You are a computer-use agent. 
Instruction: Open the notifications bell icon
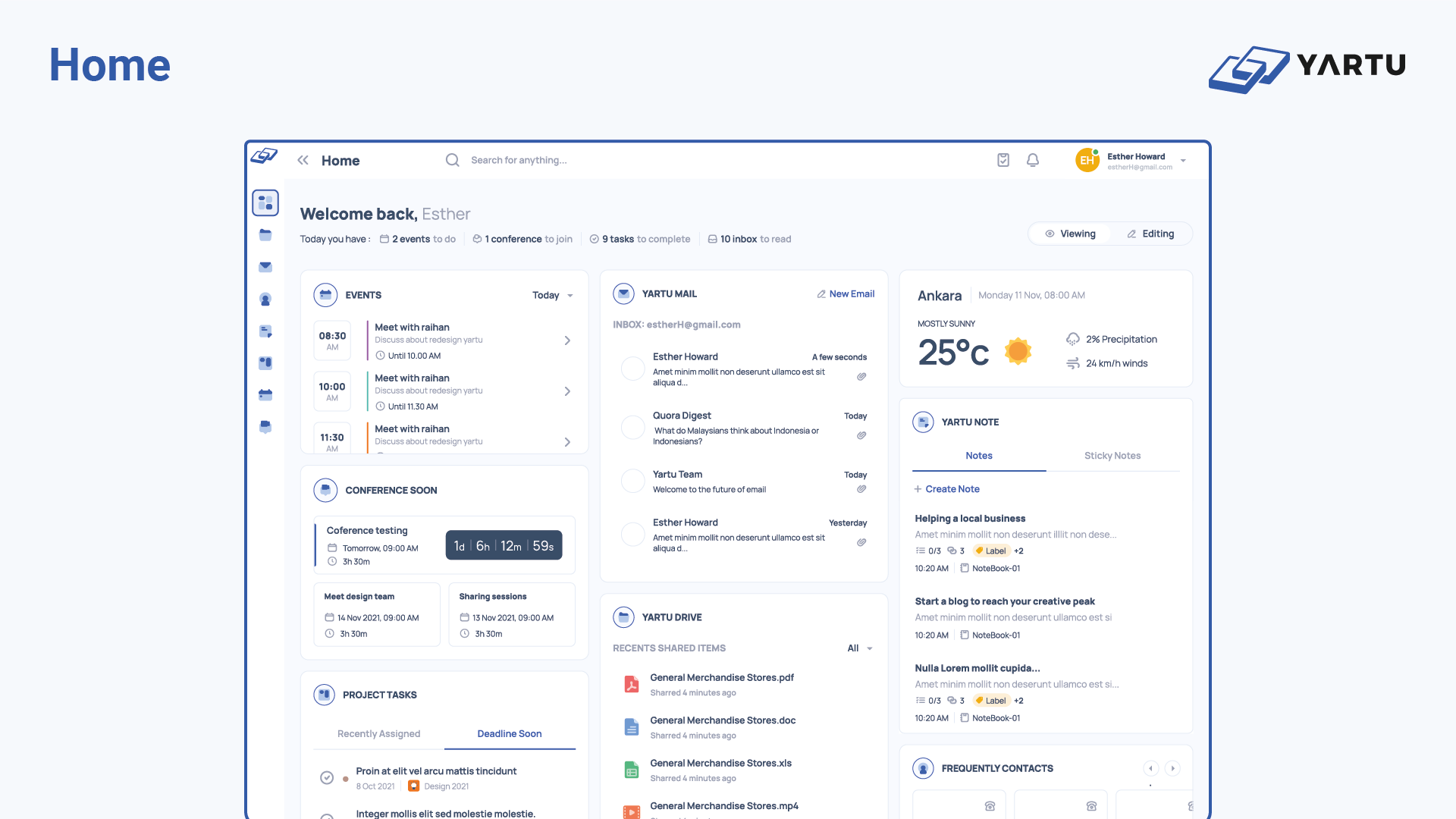click(x=1033, y=160)
